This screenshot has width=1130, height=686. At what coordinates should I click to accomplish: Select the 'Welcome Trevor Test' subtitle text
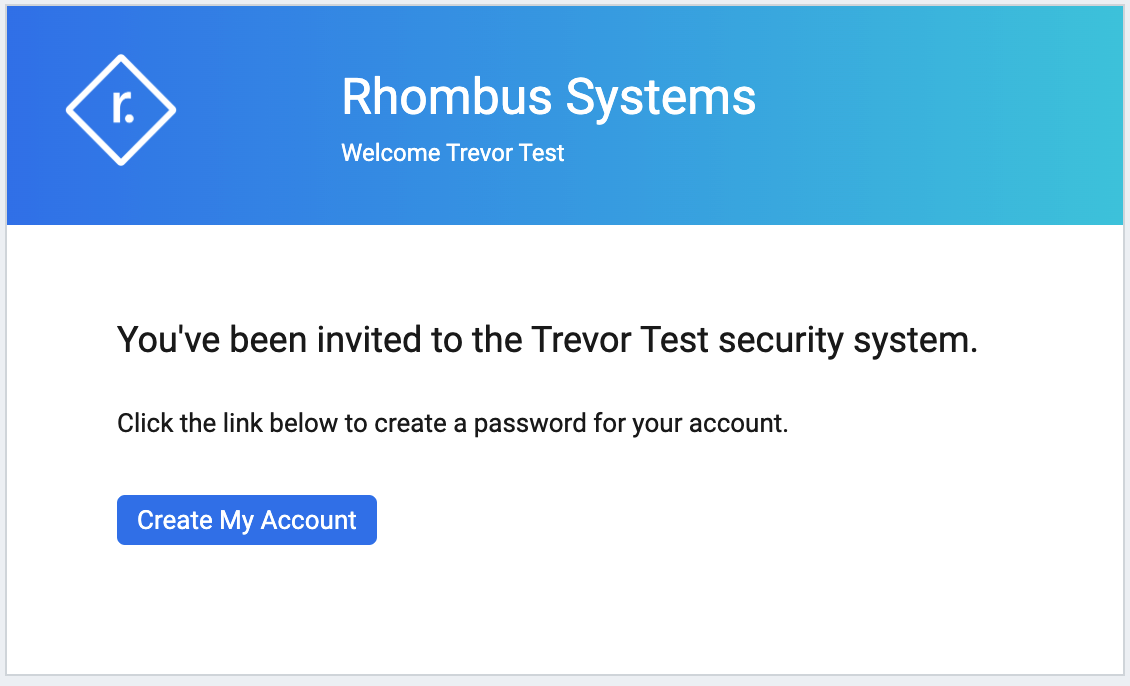click(453, 153)
